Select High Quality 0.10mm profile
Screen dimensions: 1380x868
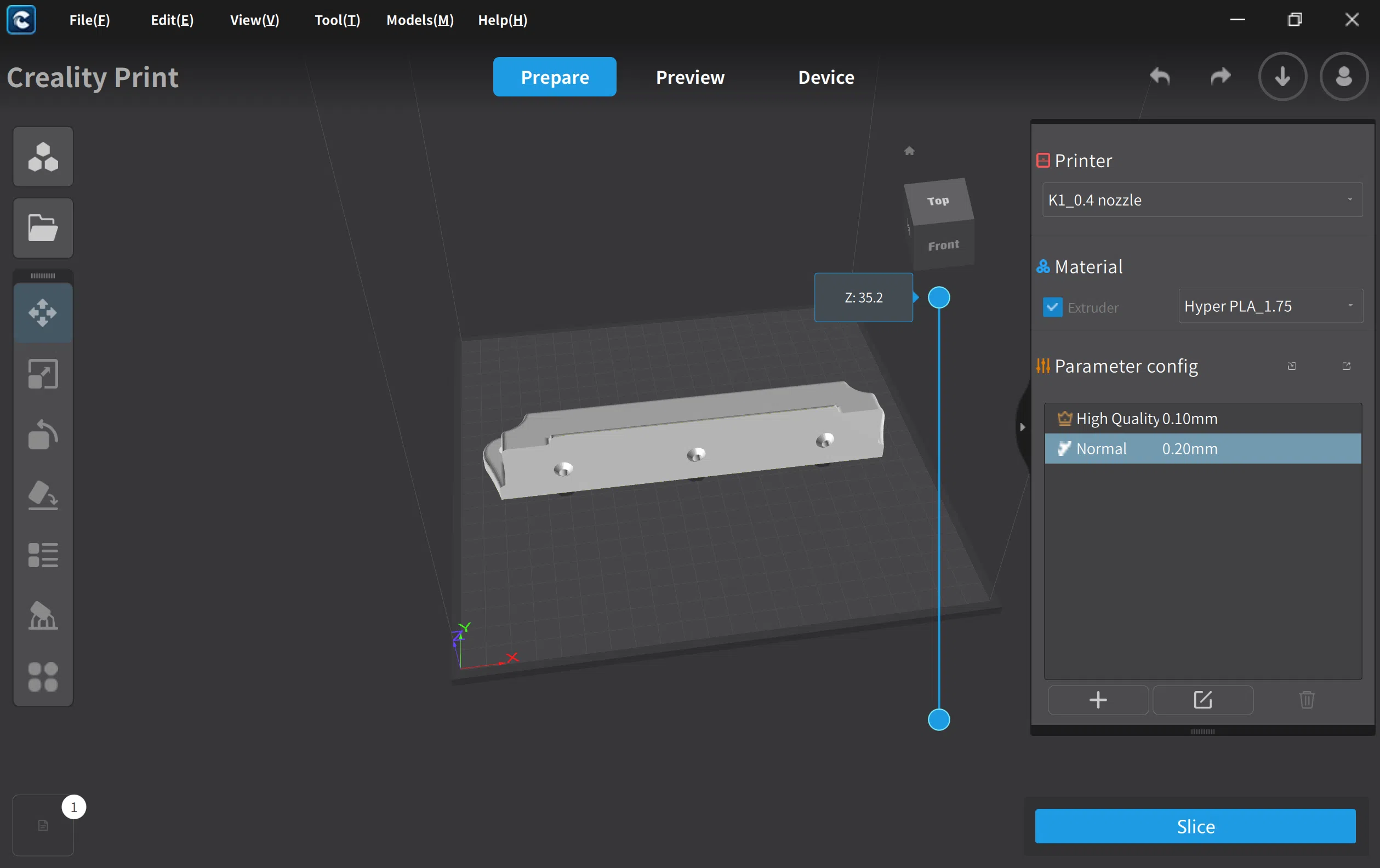1203,419
